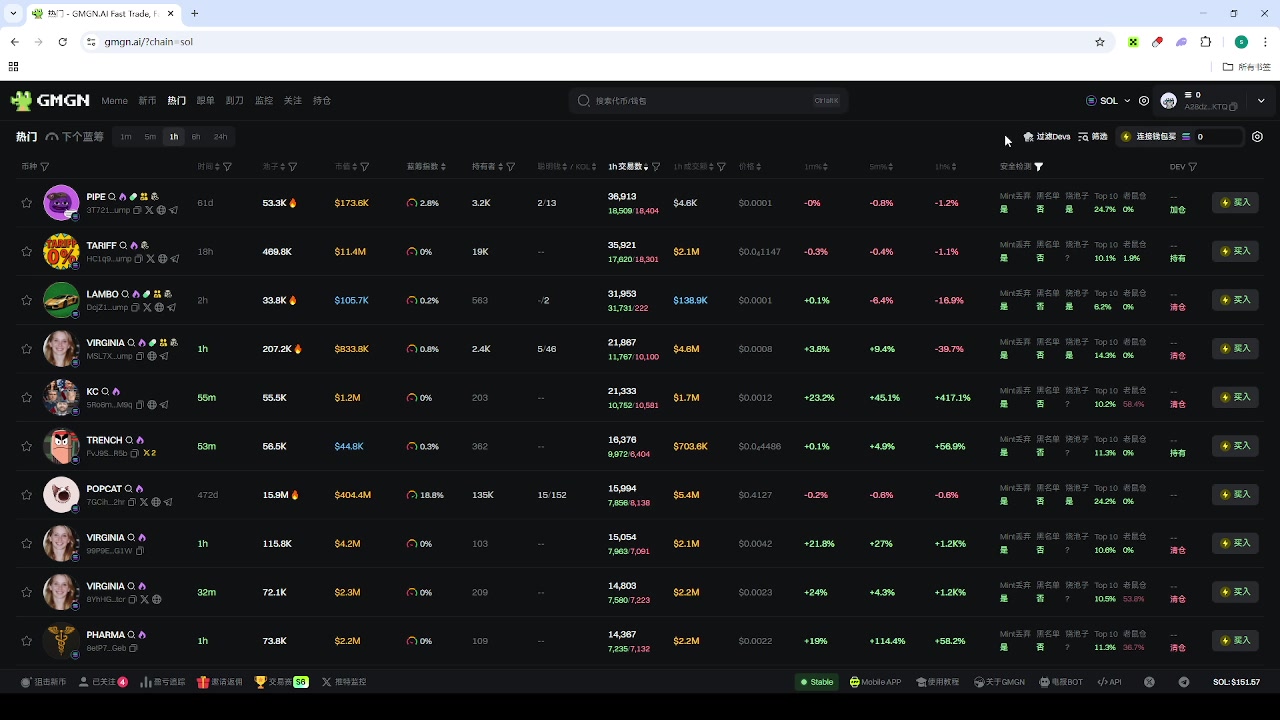Select the 24h timeframe tab
This screenshot has height=720, width=1280.
pos(220,137)
